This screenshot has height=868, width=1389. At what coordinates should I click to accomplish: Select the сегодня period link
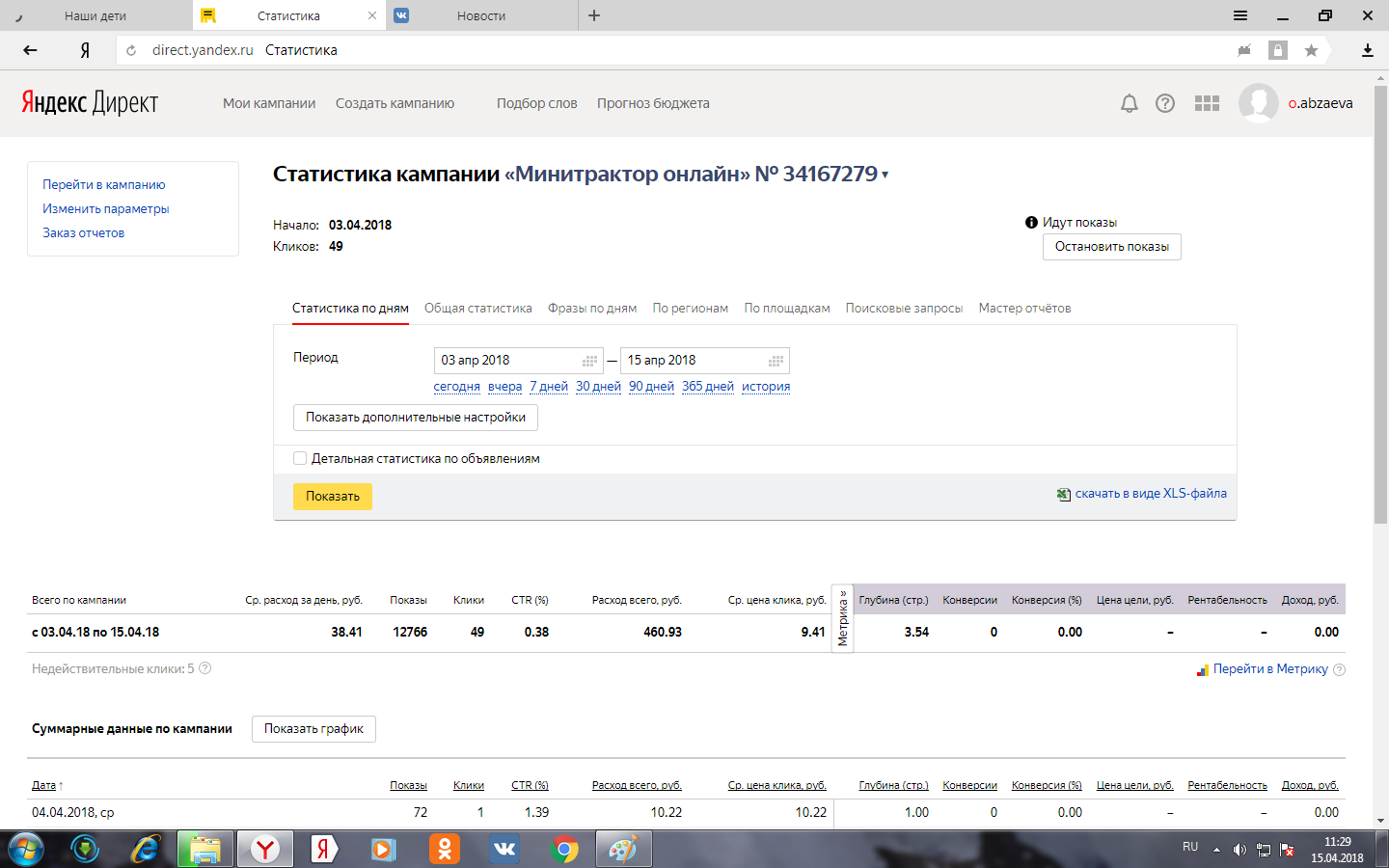(x=457, y=387)
